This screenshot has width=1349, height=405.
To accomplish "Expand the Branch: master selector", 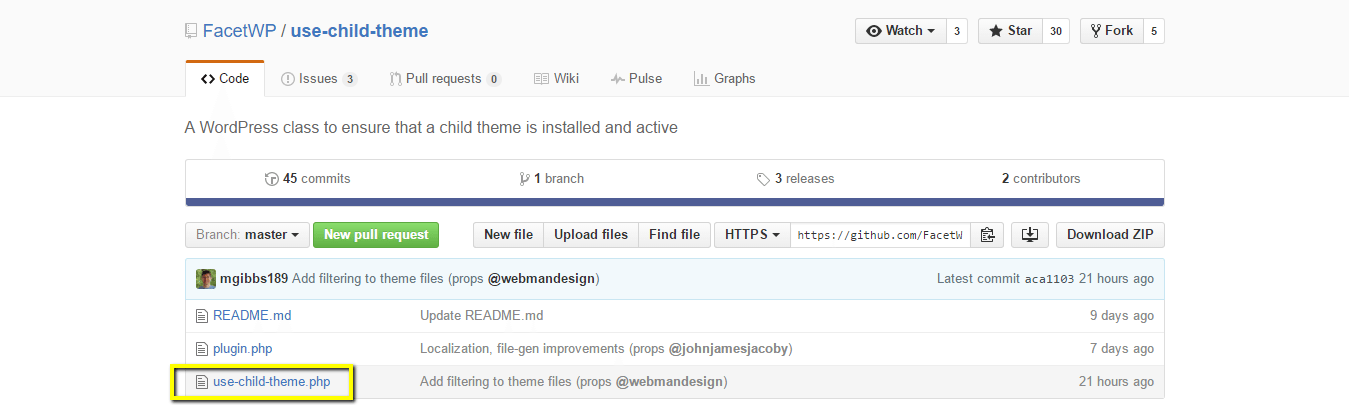I will tap(247, 235).
